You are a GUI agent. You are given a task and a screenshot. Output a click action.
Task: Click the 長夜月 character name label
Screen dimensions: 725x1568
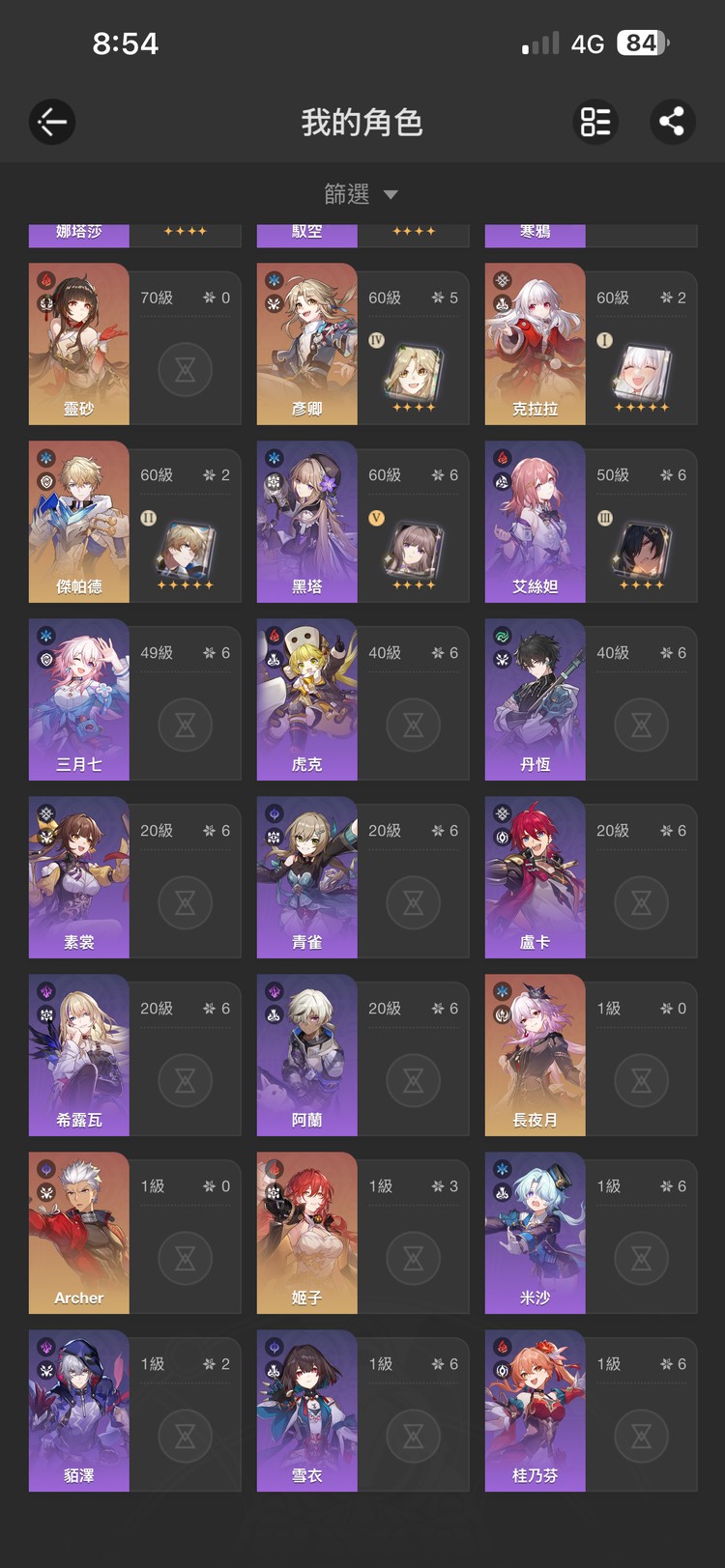(x=535, y=1120)
